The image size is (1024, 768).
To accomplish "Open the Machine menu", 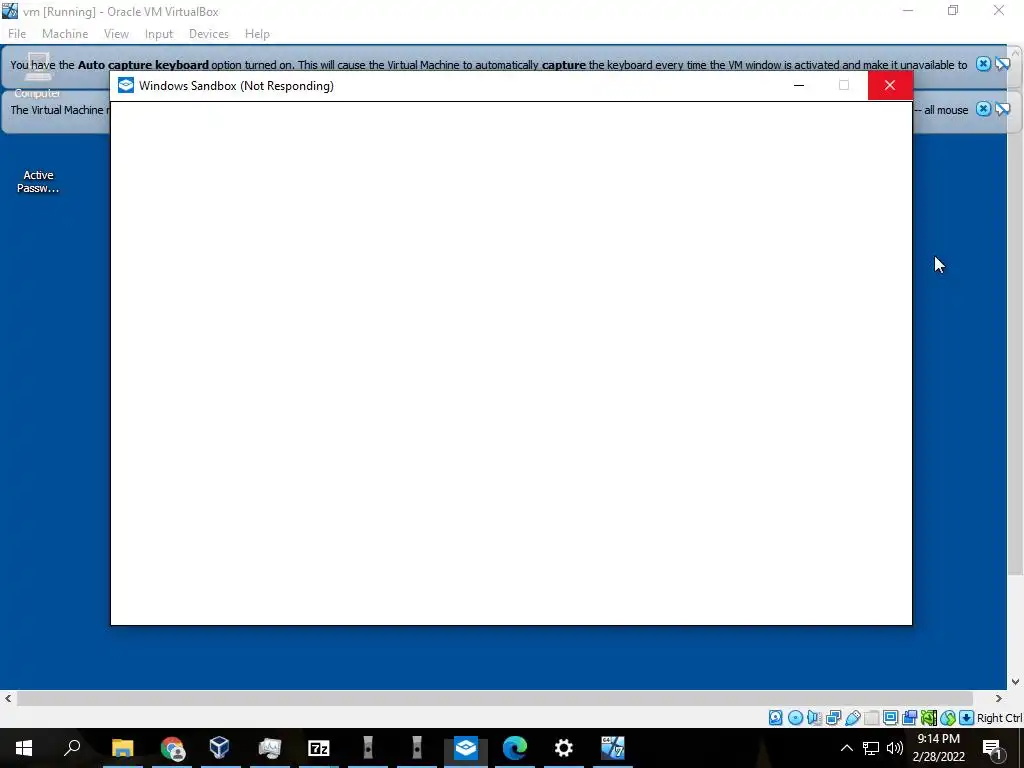I will pos(65,34).
